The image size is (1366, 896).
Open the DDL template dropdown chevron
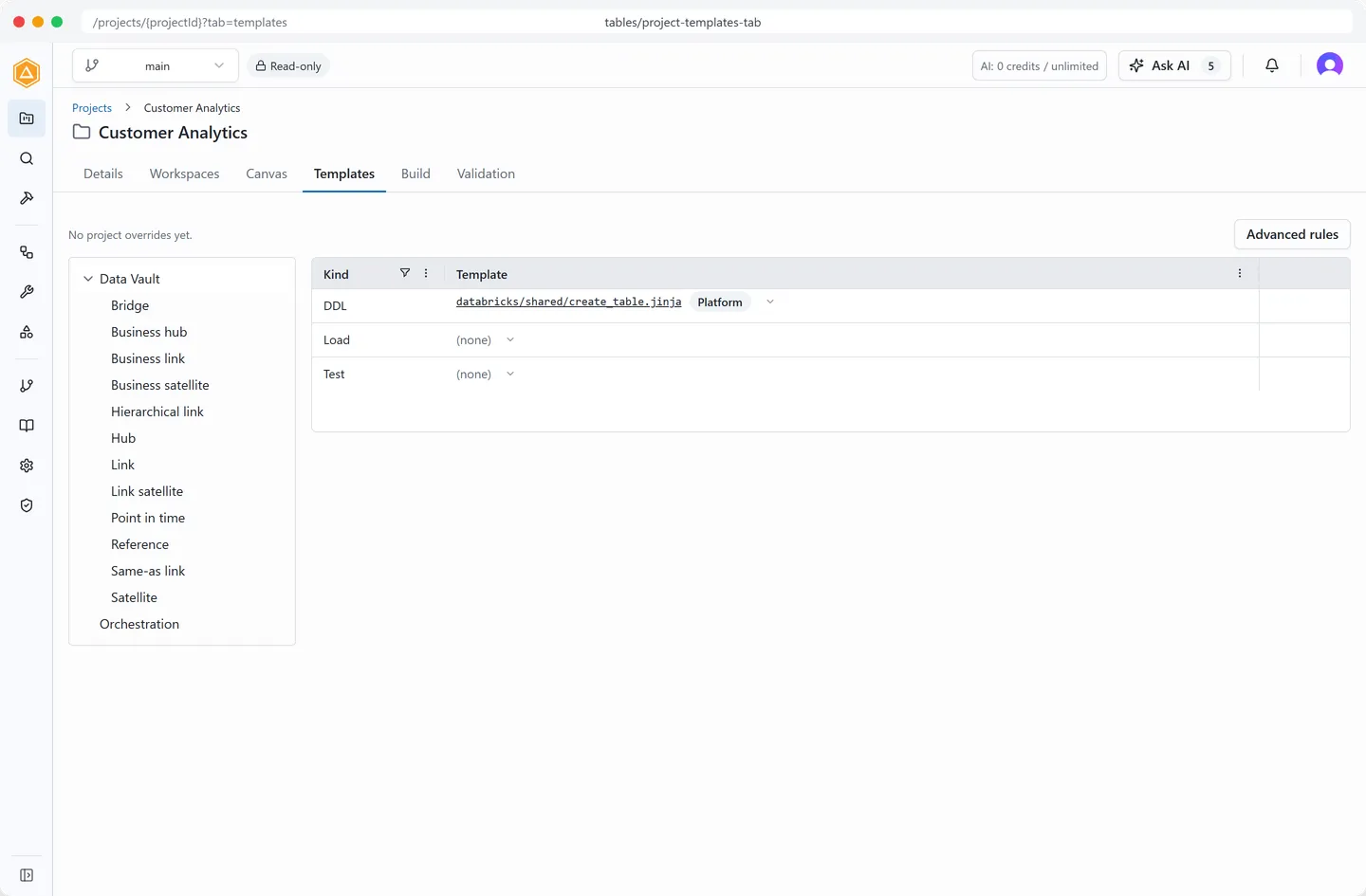pos(770,302)
